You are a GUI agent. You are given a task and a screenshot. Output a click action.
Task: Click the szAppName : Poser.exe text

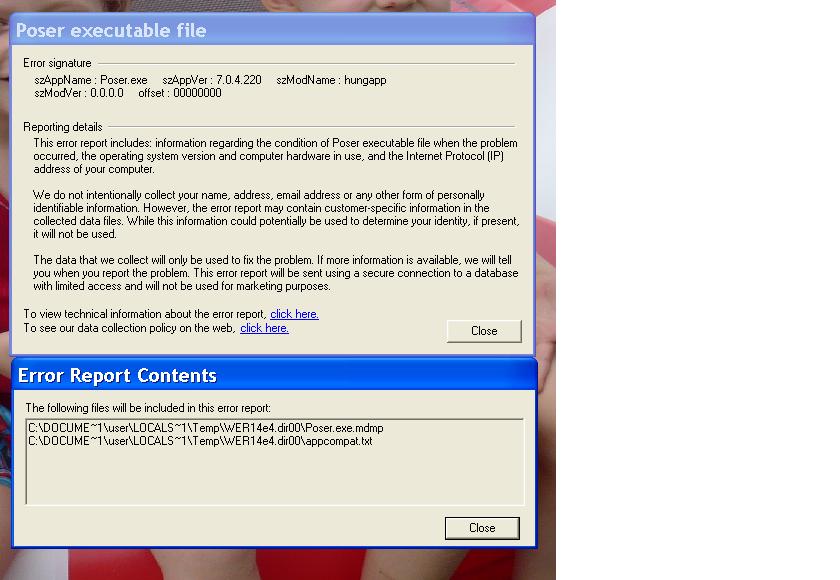point(91,80)
